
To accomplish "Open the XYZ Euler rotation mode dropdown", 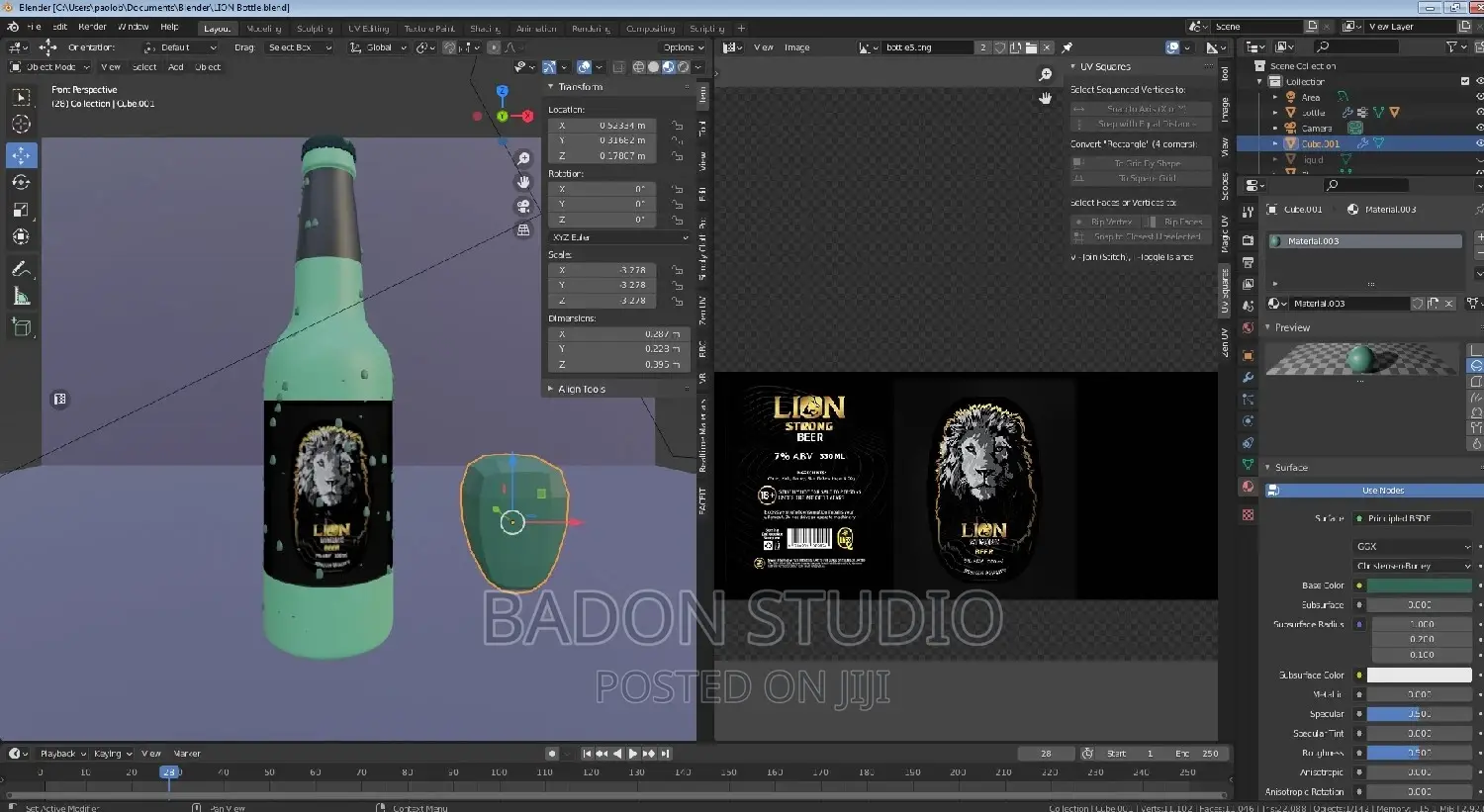I will [x=619, y=237].
